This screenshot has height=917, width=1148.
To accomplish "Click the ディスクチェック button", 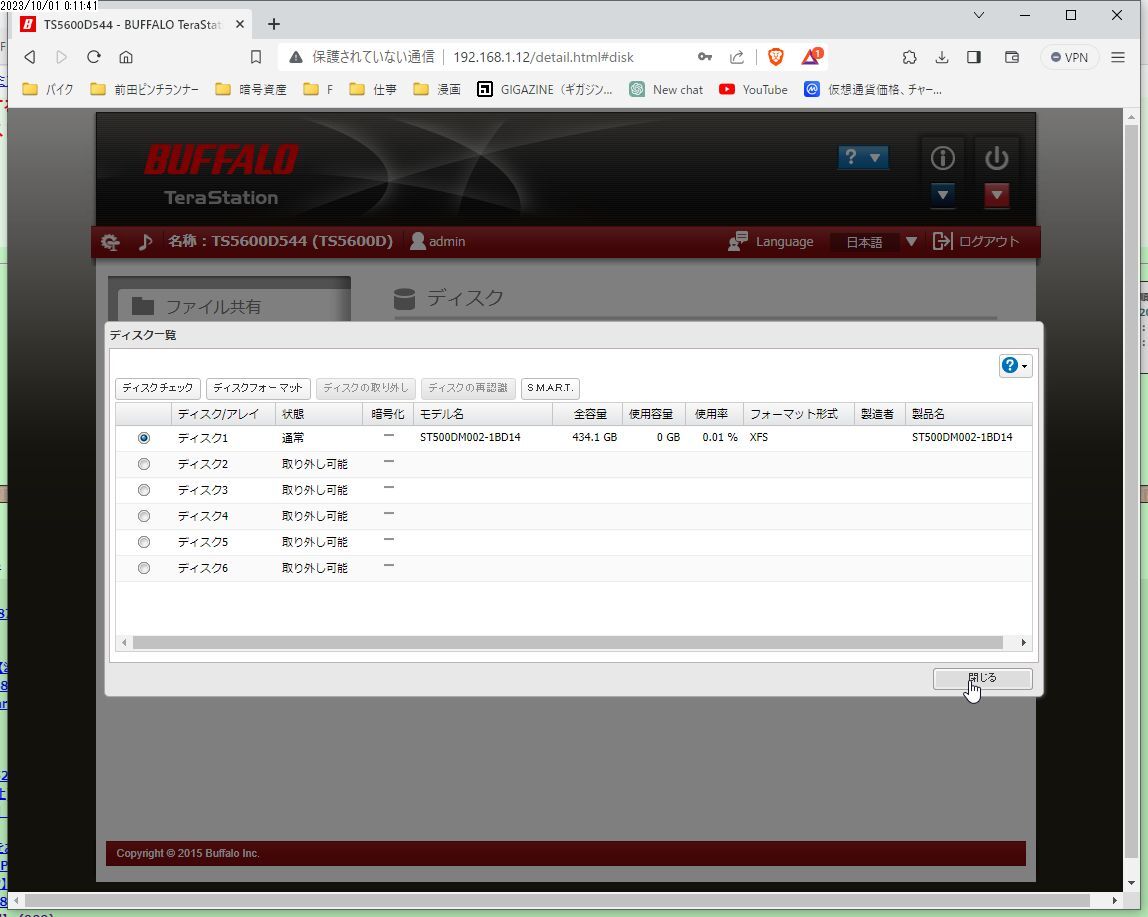I will [x=157, y=388].
